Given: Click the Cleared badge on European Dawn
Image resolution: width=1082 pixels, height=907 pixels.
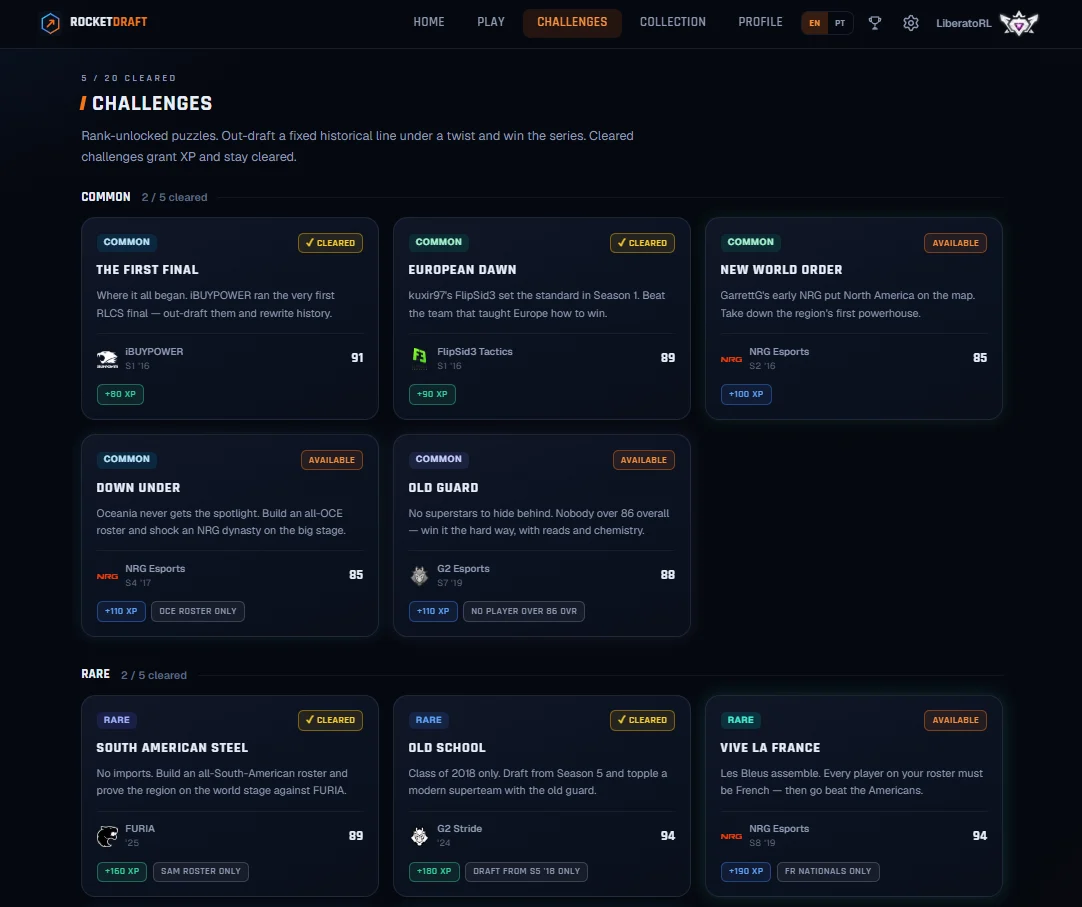Looking at the screenshot, I should [x=642, y=243].
